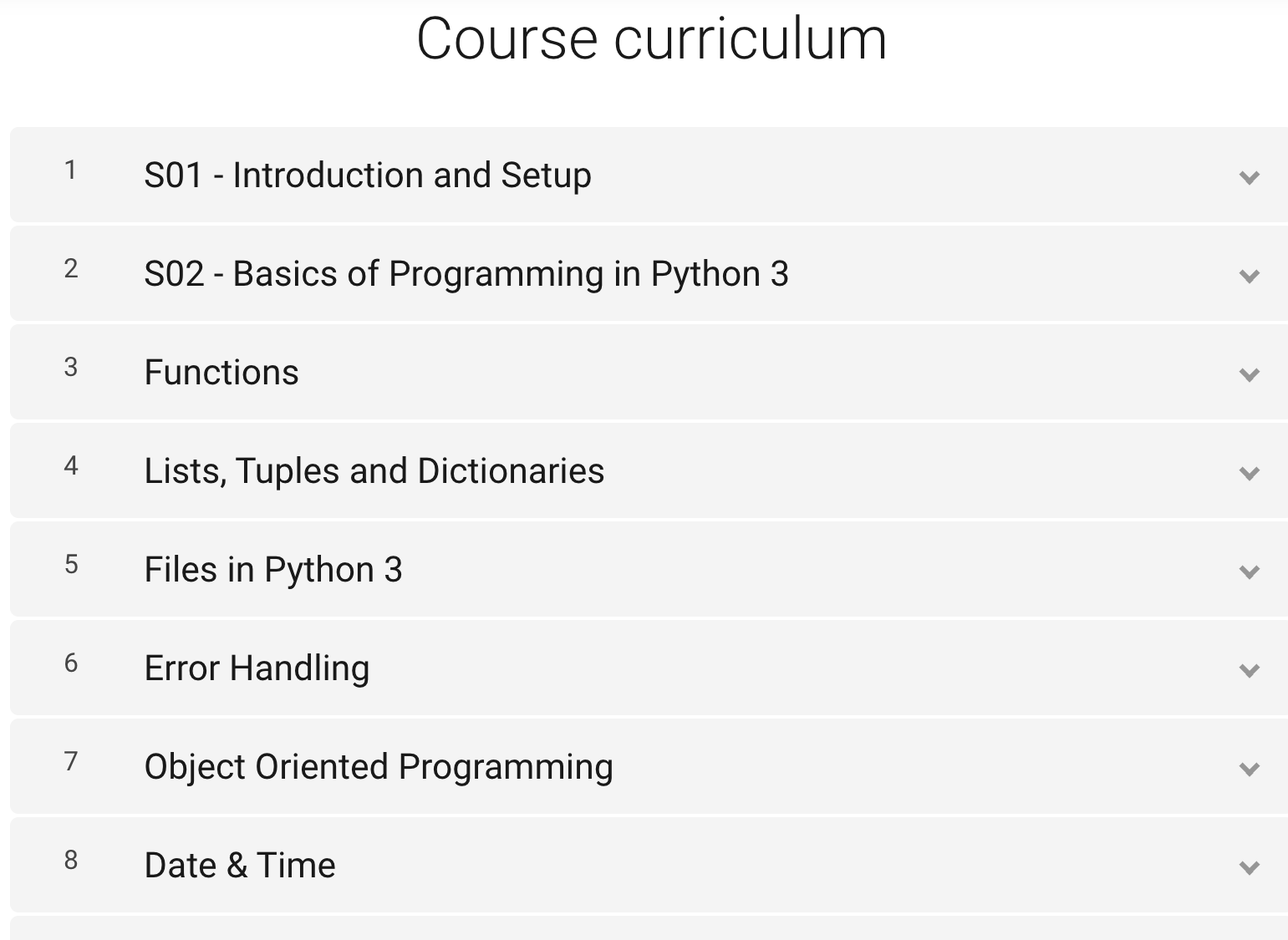Screen dimensions: 1288x940
Task: Expand chevron arrow for S02 Basics of Programming
Action: pos(1250,276)
